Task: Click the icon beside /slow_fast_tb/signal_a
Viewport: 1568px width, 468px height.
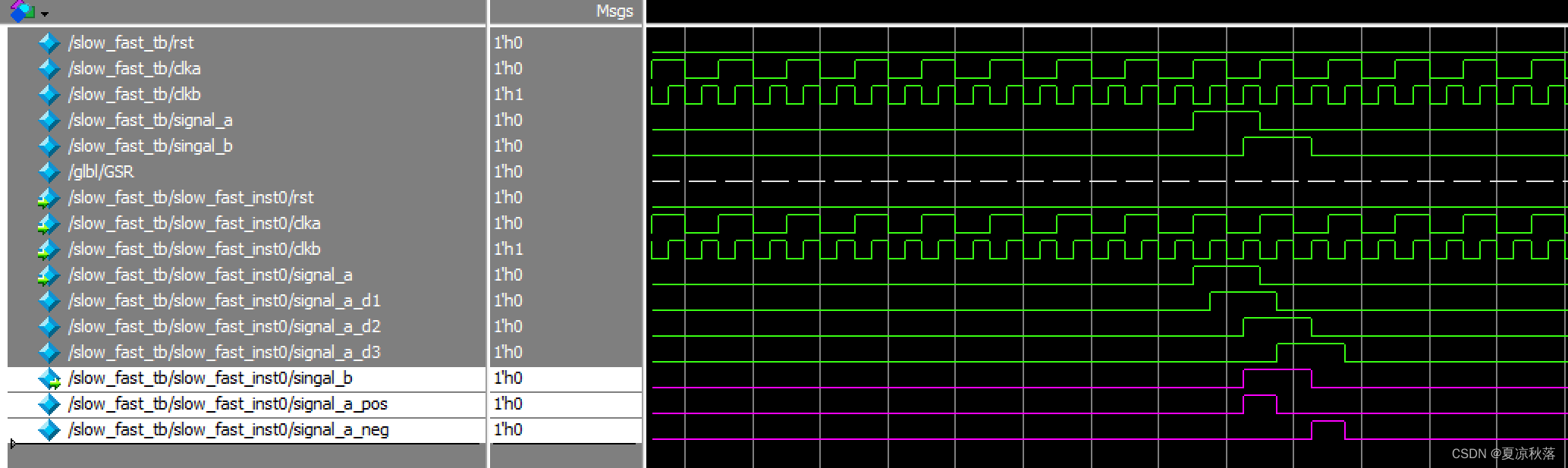Action: [49, 121]
